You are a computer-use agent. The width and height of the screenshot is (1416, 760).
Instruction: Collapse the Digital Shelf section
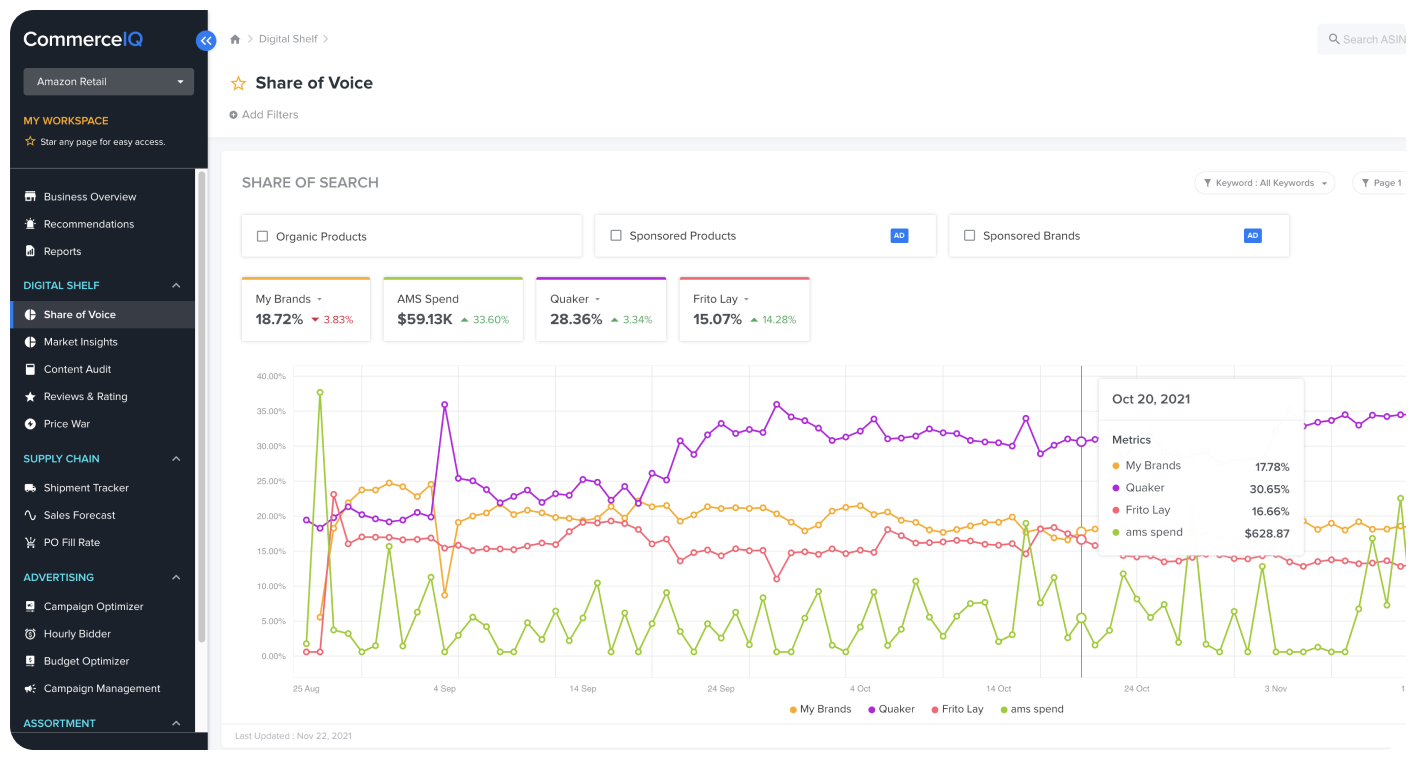click(x=176, y=286)
